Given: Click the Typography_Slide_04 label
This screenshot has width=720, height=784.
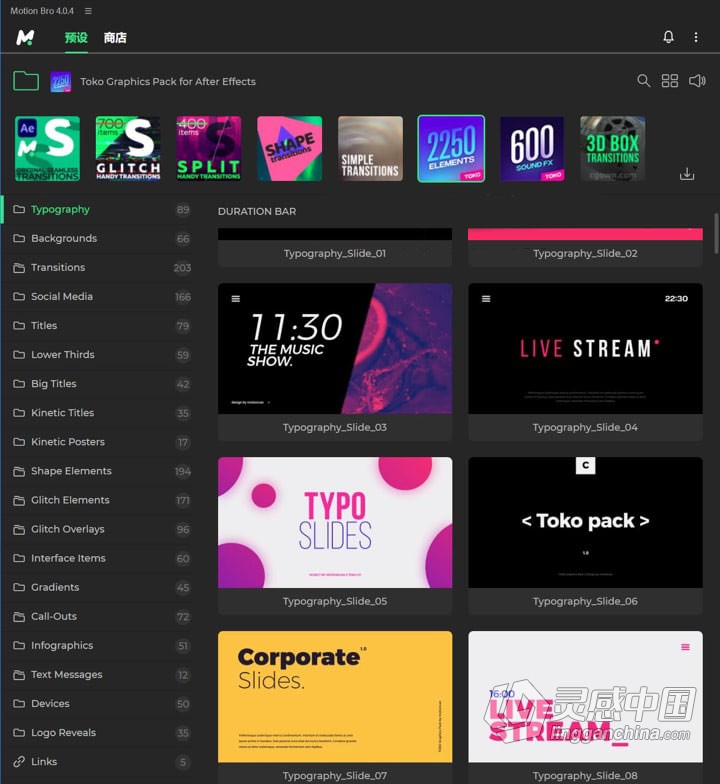Looking at the screenshot, I should click(x=586, y=428).
